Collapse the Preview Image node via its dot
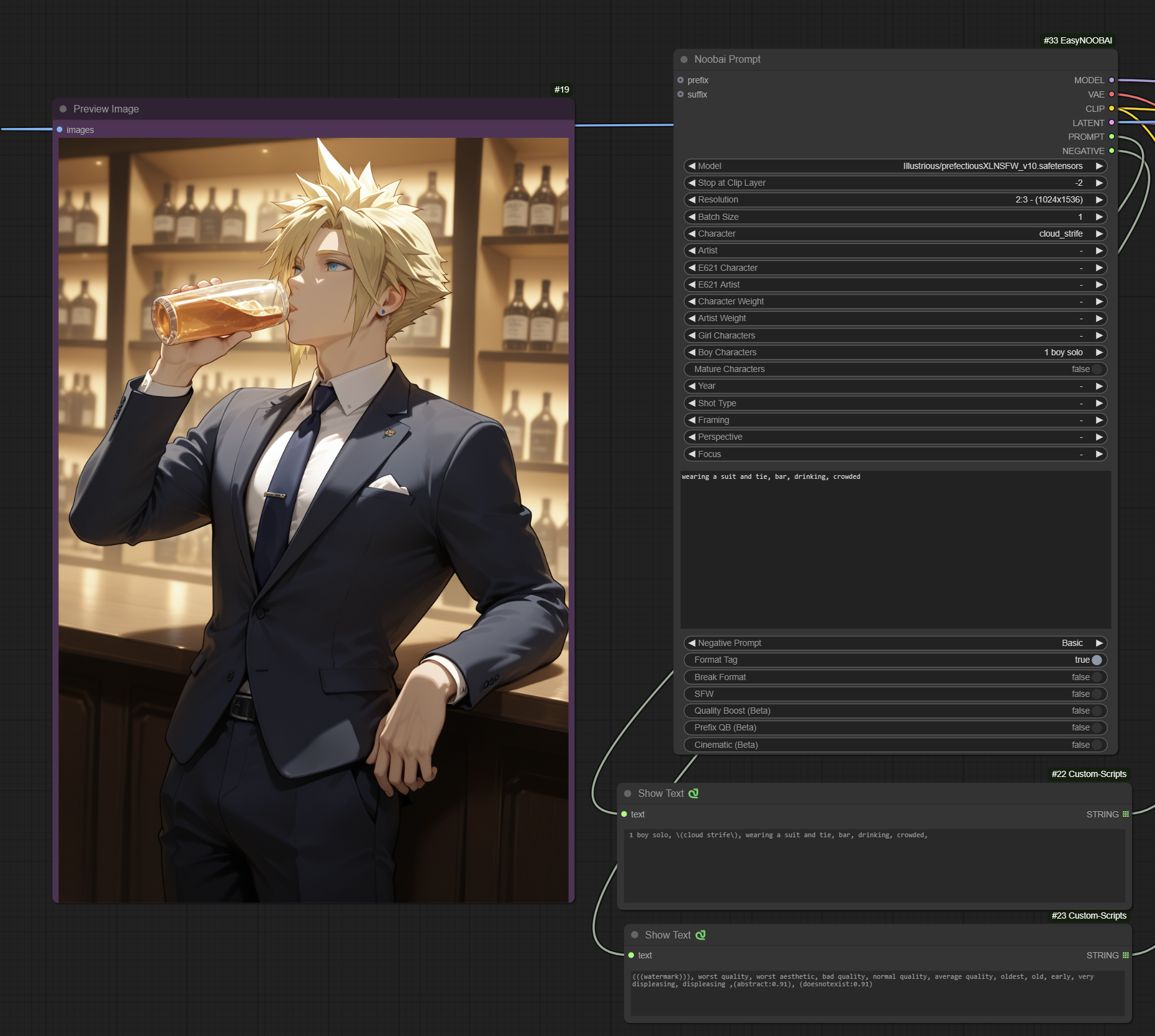Screen dimensions: 1155x1036 (x=63, y=109)
